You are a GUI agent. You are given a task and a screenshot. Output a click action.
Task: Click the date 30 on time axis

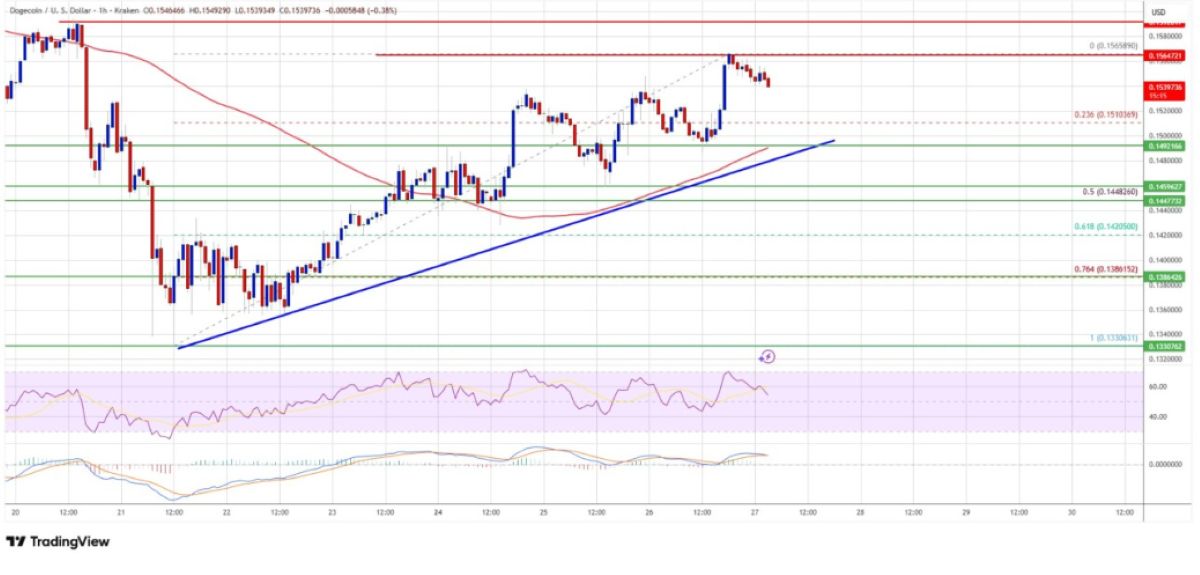1072,510
